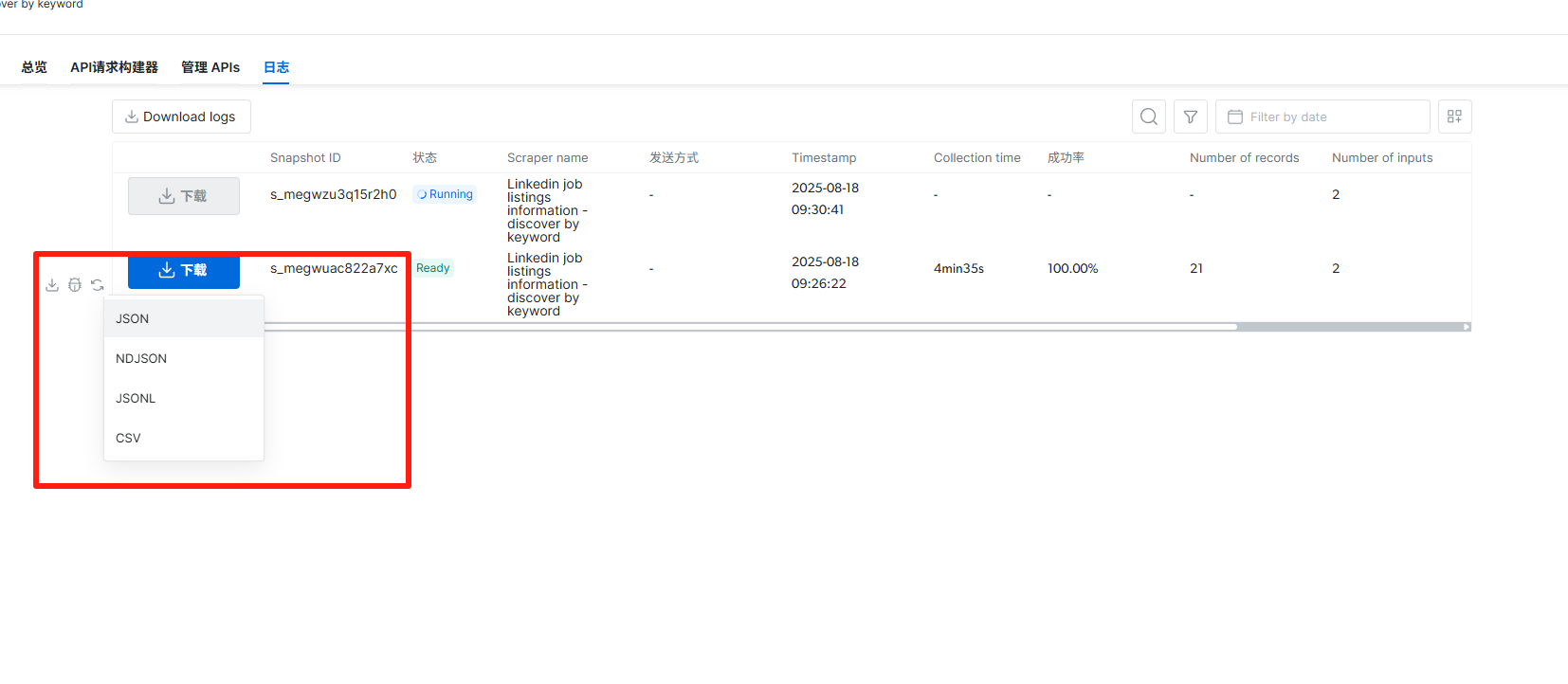Click scraper name in the Ready row
1568x684 pixels.
tap(547, 284)
